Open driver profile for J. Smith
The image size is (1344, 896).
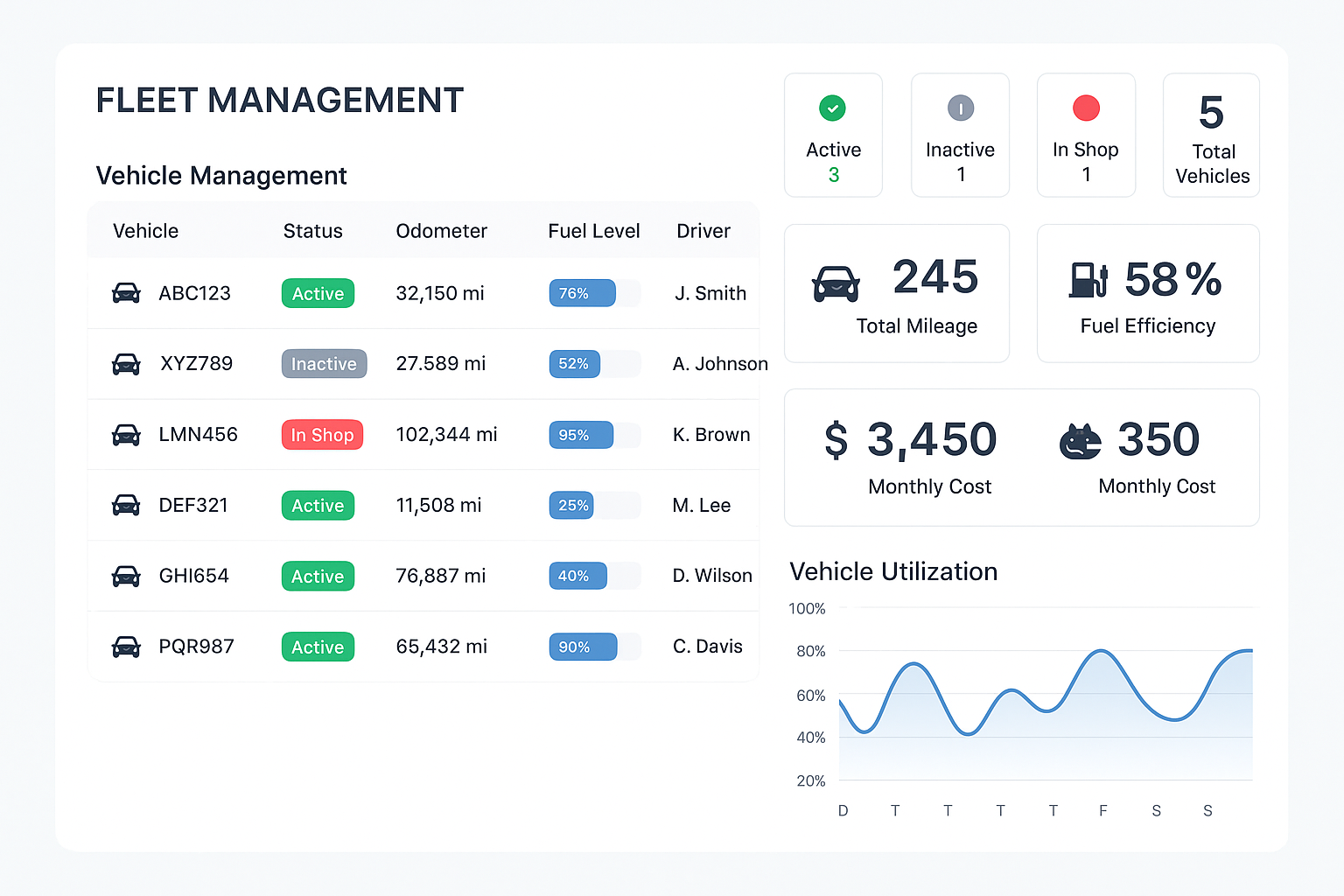coord(710,293)
